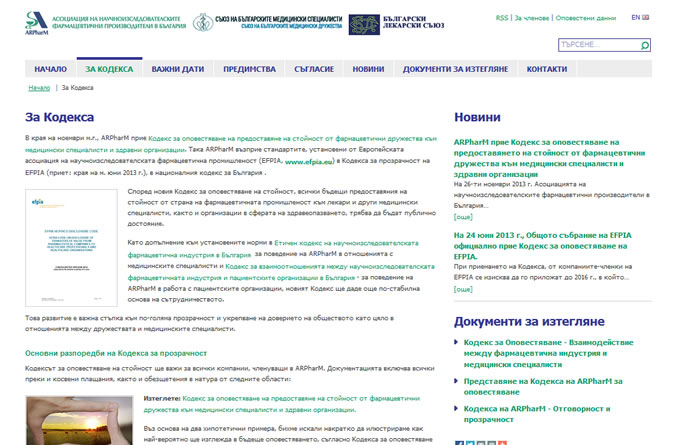This screenshot has height=445, width=675.
Task: Open news headline ARPharM прие Кодекс
Action: [549, 158]
